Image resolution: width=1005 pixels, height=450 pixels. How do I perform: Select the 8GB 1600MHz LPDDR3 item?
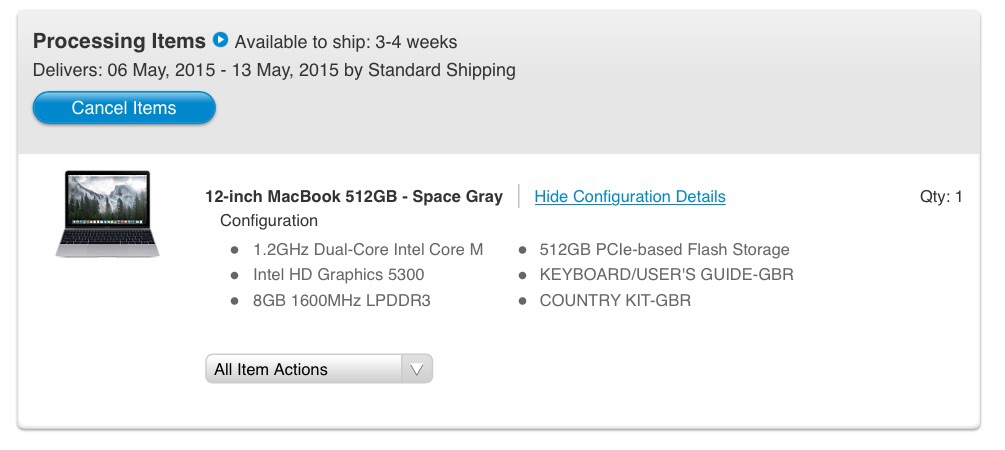(x=342, y=301)
